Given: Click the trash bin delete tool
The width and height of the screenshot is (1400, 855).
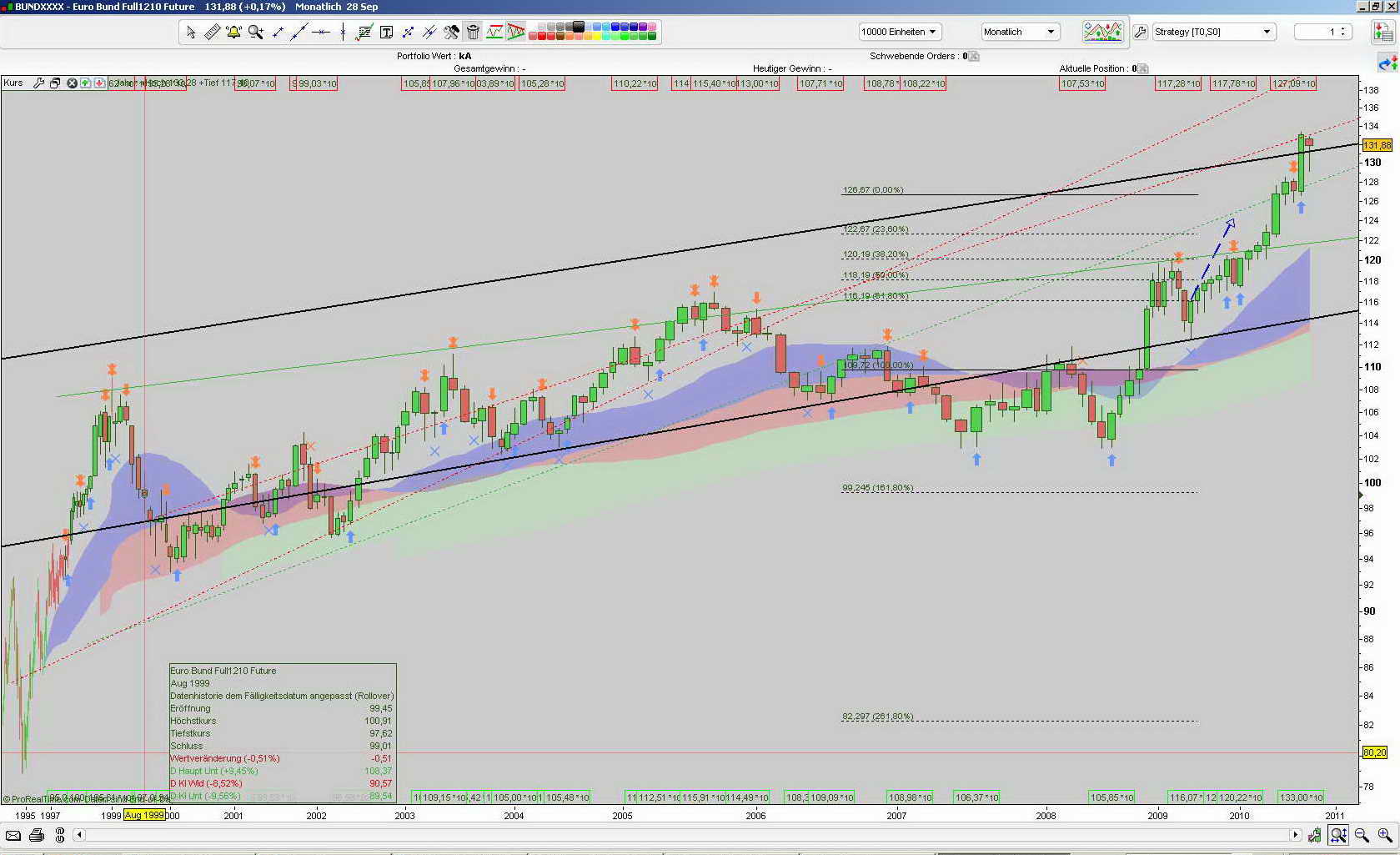Looking at the screenshot, I should pos(473,32).
